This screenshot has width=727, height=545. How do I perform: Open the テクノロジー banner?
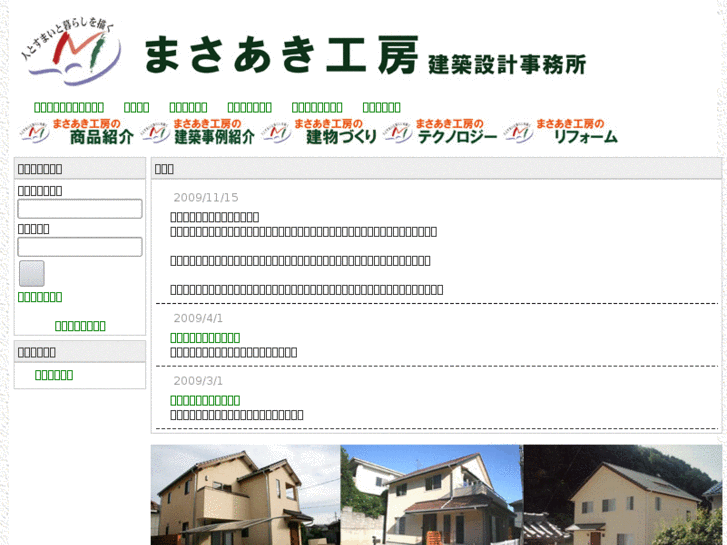click(x=440, y=131)
